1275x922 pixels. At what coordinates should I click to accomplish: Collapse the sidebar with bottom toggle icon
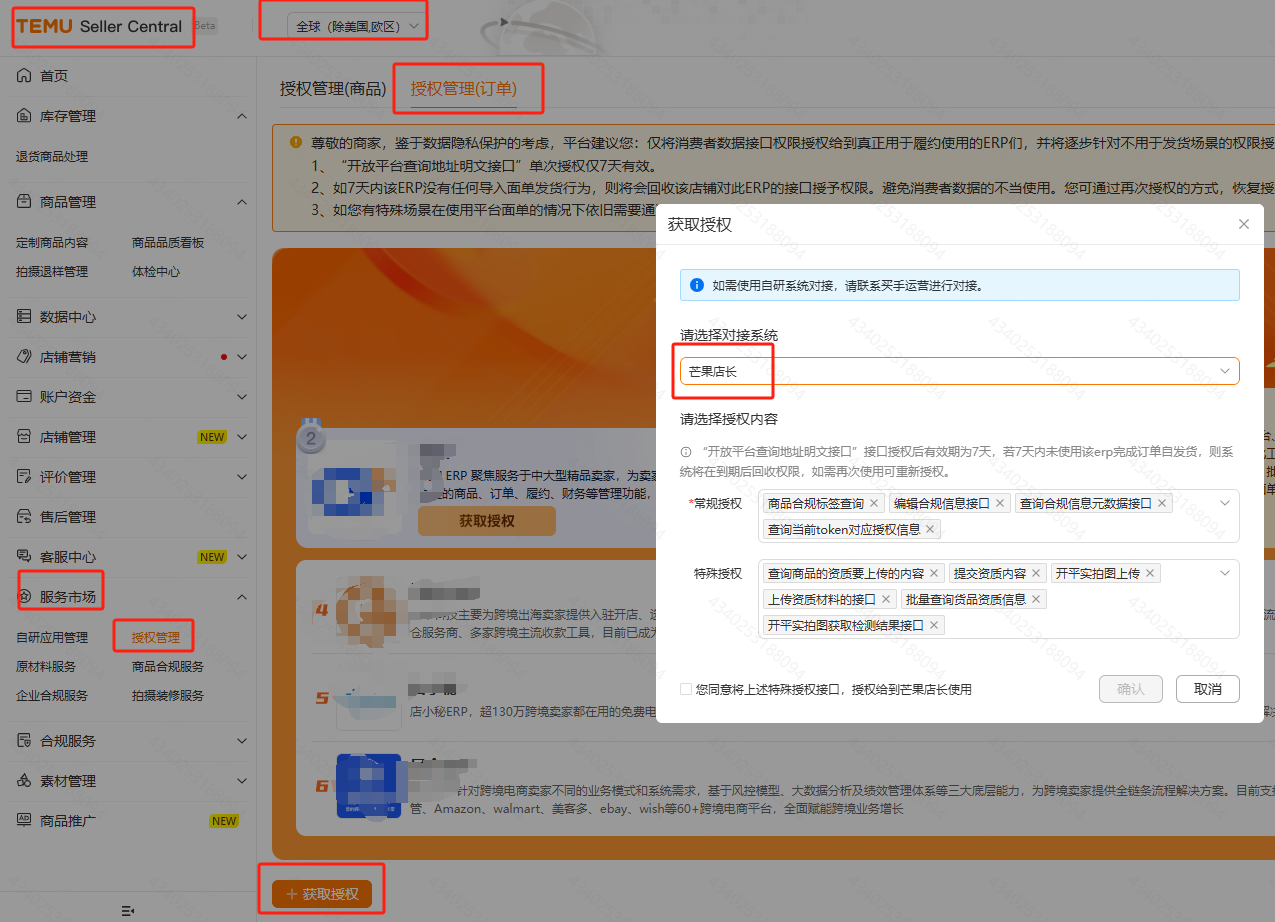(127, 911)
